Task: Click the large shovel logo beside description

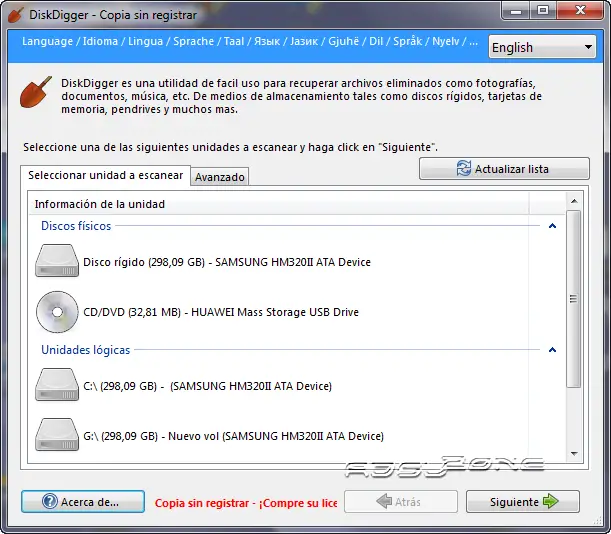Action: point(36,92)
